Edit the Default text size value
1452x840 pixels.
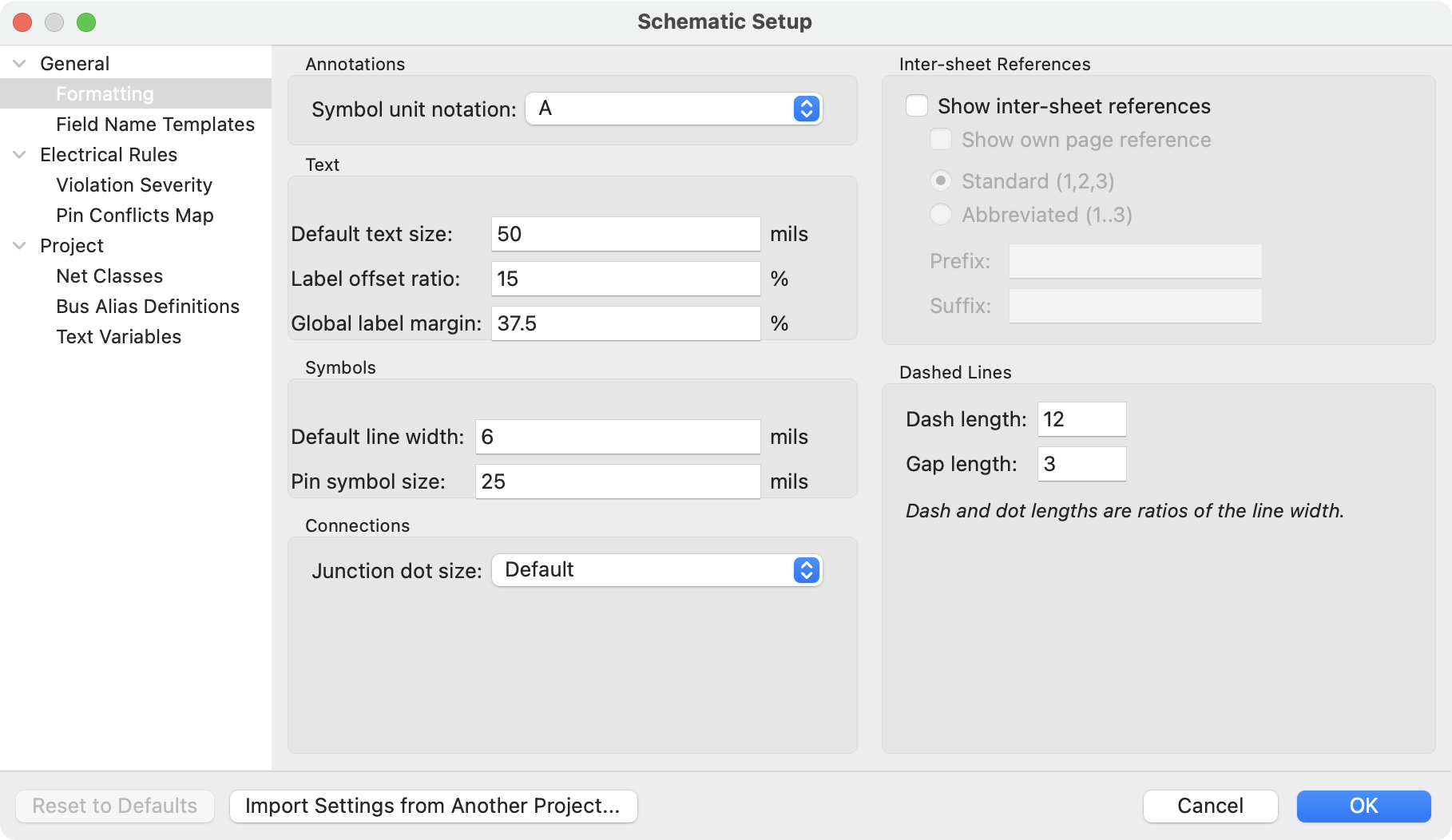[625, 234]
